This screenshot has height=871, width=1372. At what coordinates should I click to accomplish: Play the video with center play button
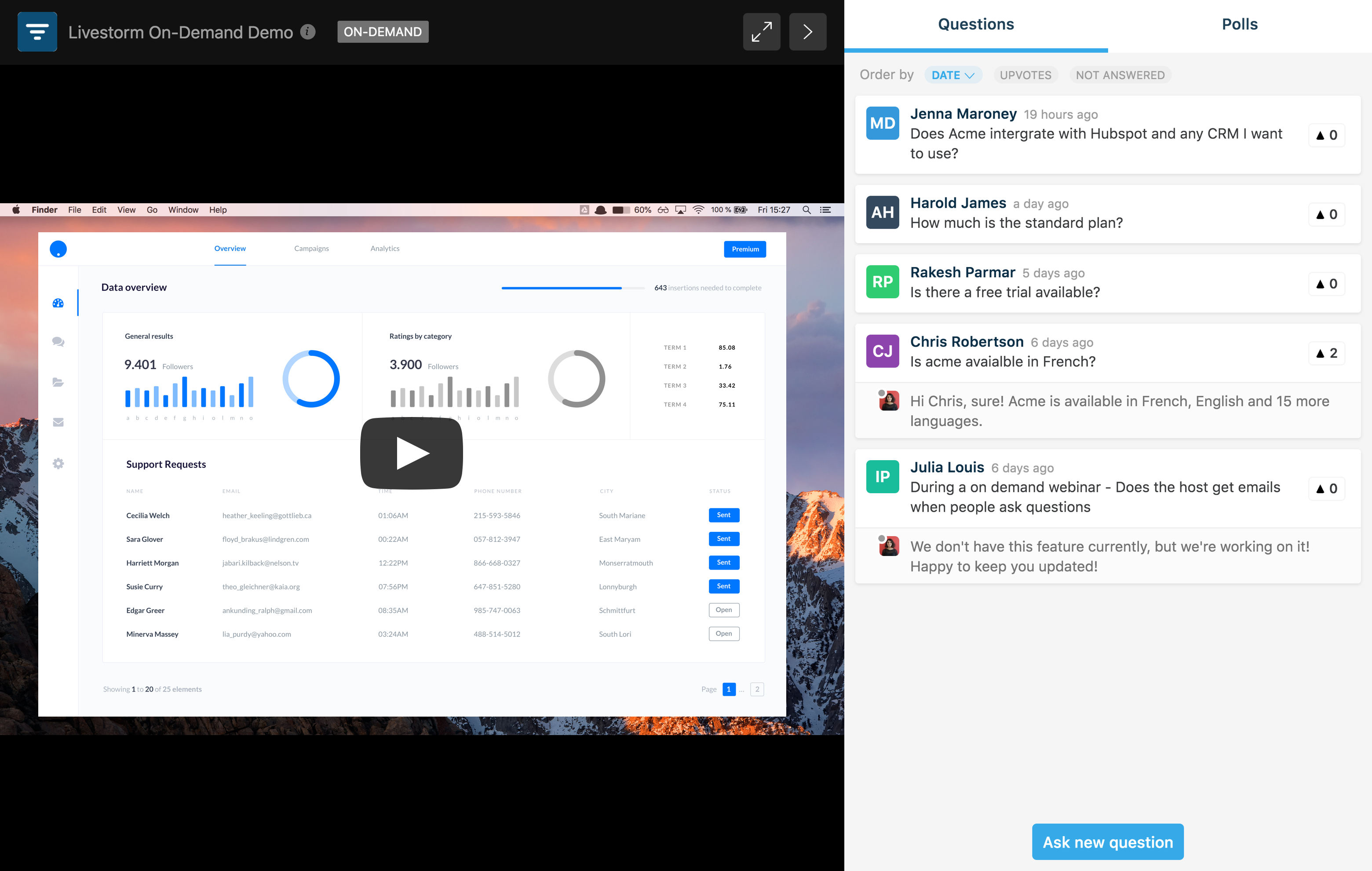[x=411, y=453]
